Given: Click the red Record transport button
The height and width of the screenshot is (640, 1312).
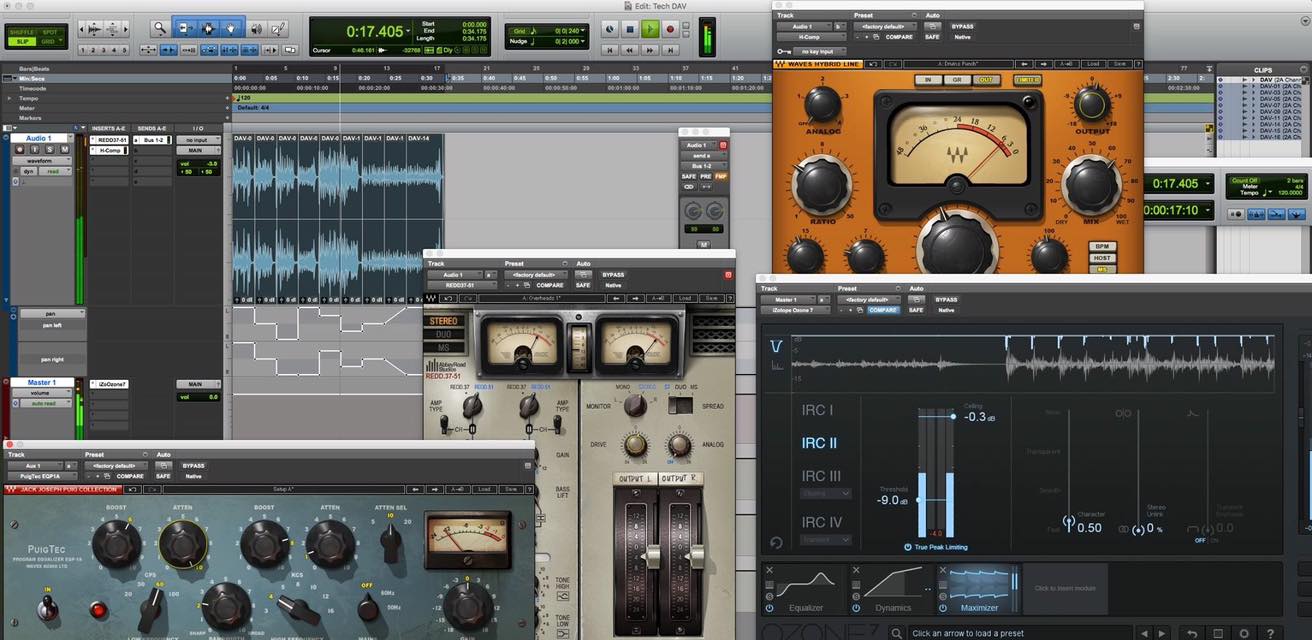Looking at the screenshot, I should point(672,29).
